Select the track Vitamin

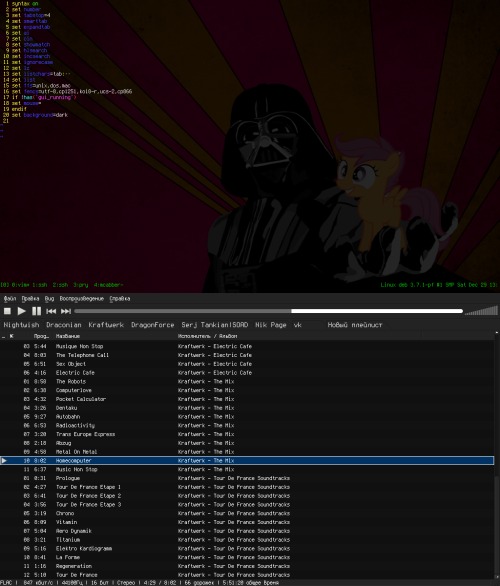click(x=247, y=522)
